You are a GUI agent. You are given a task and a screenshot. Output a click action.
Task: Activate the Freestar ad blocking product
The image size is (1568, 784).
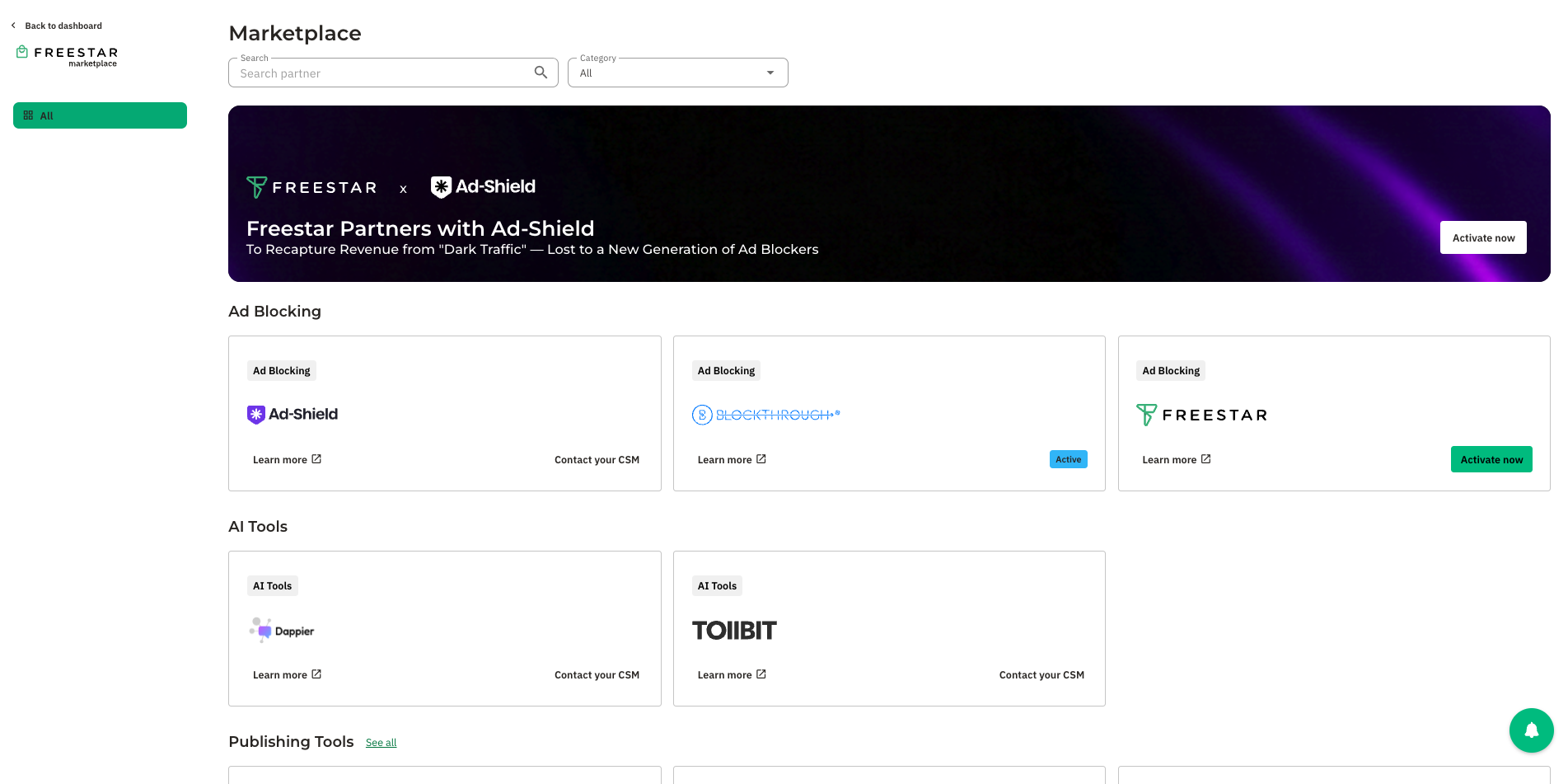1491,459
